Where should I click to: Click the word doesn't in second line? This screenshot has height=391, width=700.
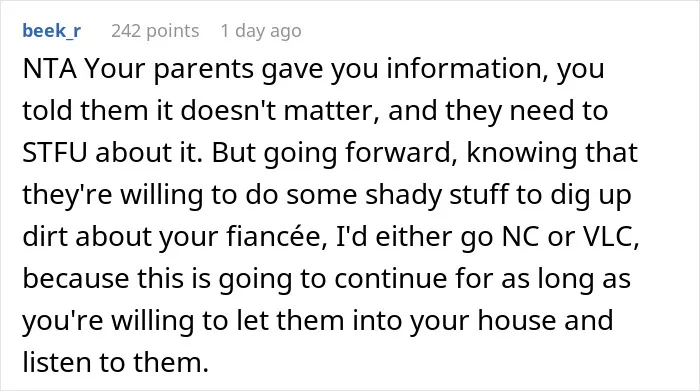tap(228, 110)
